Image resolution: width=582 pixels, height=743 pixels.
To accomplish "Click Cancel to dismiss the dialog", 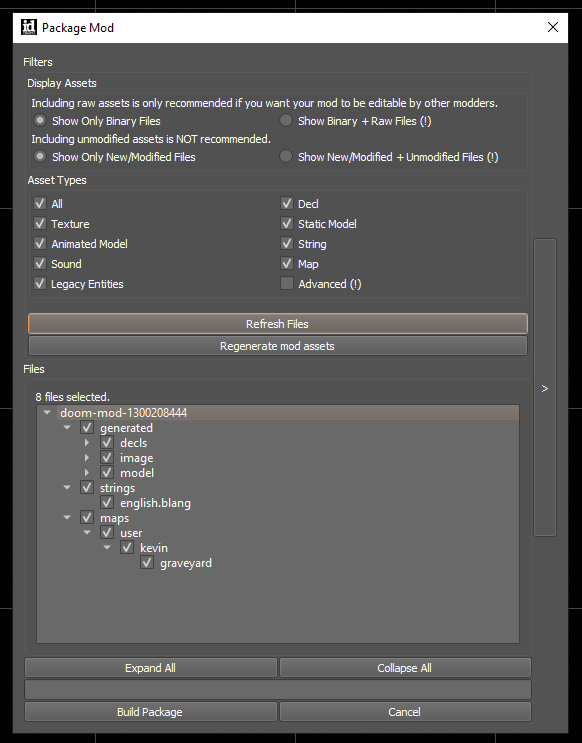I will tap(405, 712).
